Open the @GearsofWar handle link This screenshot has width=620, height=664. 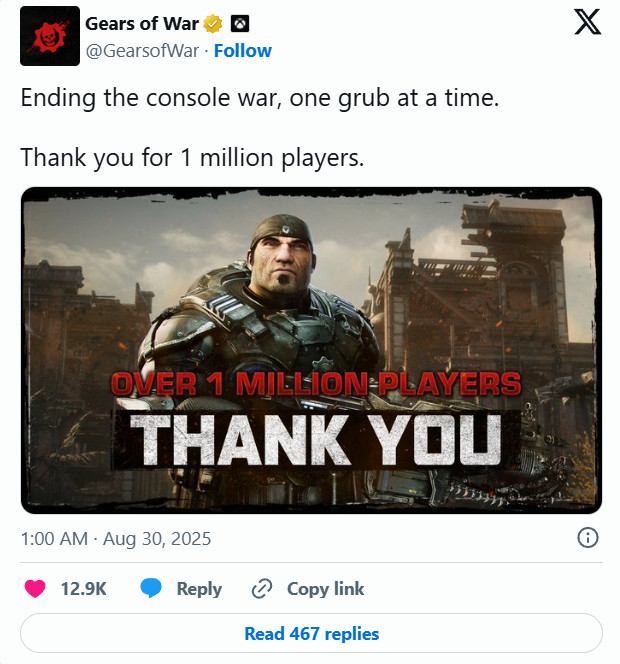pos(141,50)
